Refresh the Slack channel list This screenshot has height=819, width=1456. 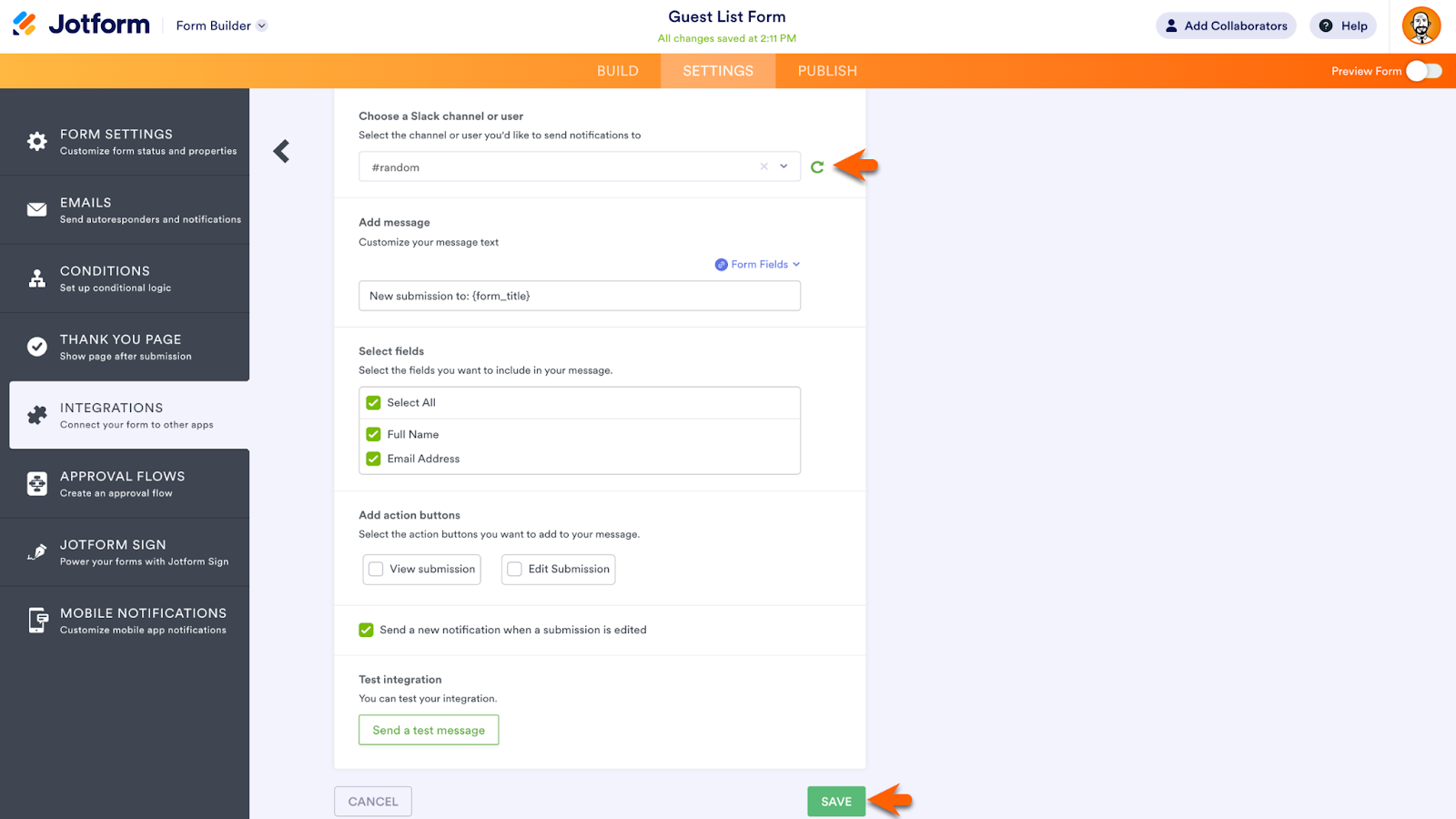pos(817,167)
